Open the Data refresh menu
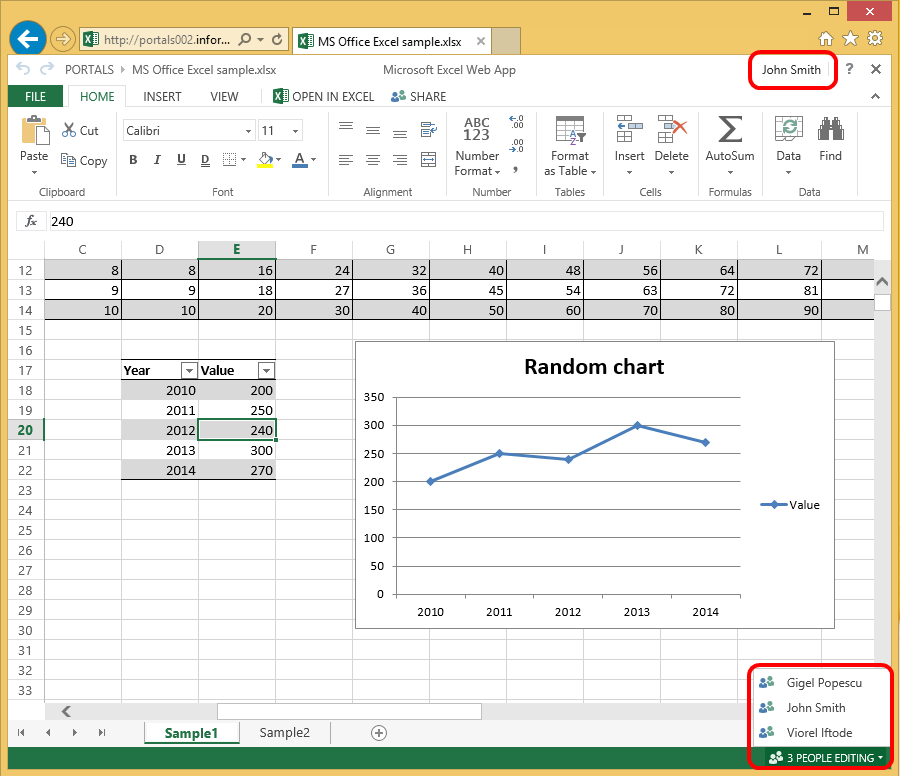The image size is (900, 776). point(789,145)
